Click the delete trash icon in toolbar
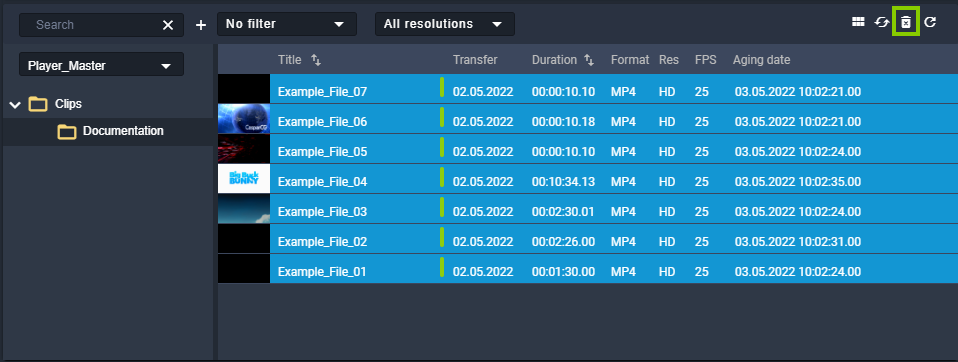 pyautogui.click(x=906, y=23)
